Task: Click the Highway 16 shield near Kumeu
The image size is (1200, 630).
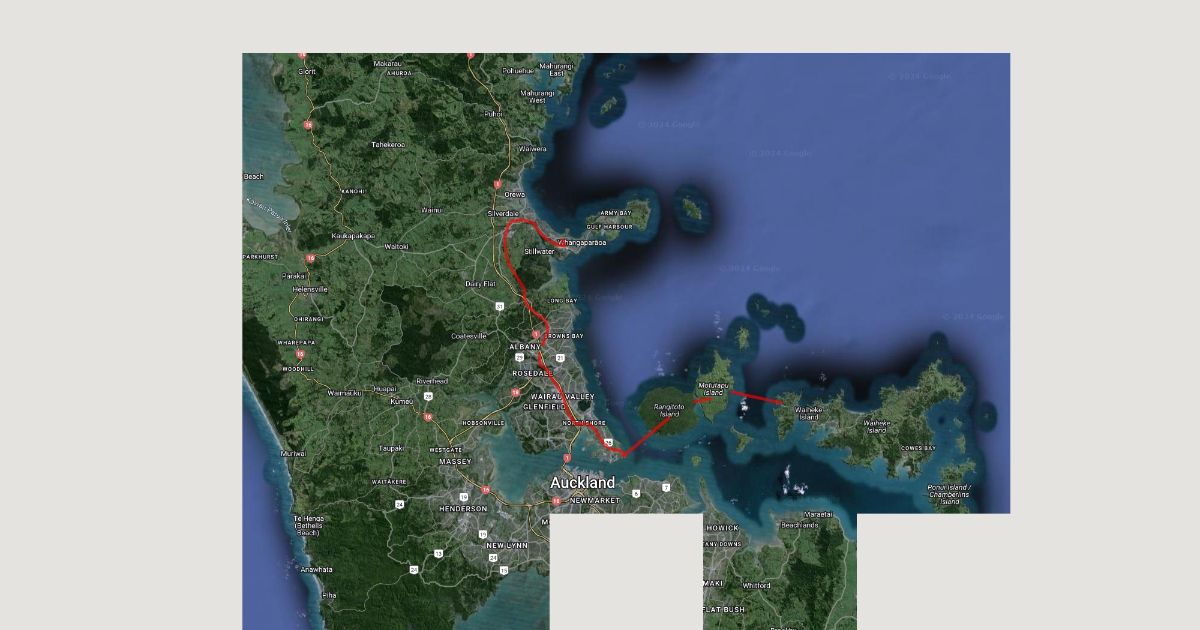Action: (427, 416)
